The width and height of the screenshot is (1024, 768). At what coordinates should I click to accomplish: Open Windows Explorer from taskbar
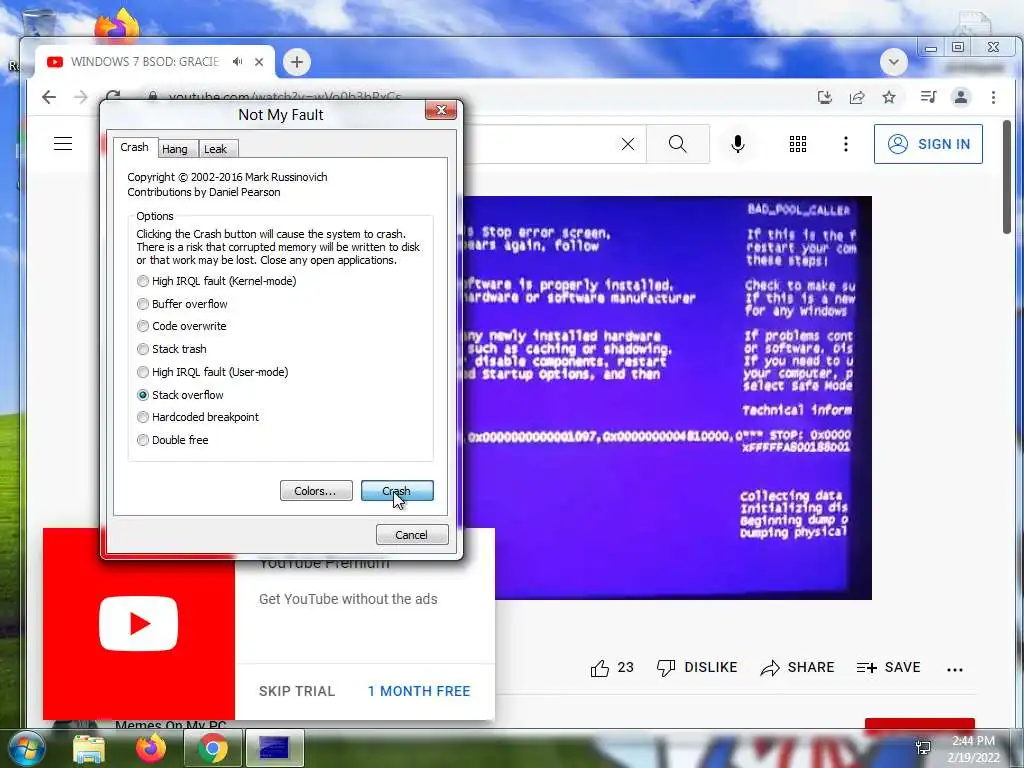pyautogui.click(x=89, y=748)
